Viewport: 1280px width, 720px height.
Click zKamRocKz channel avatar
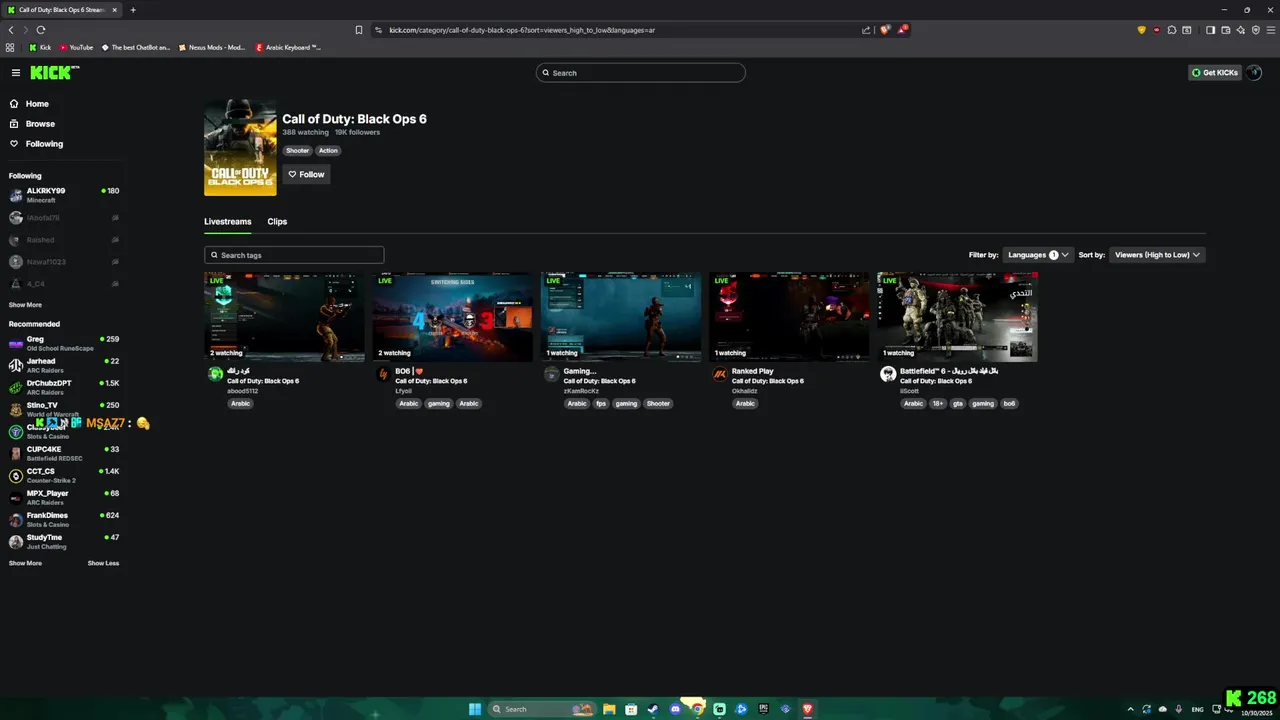[551, 374]
